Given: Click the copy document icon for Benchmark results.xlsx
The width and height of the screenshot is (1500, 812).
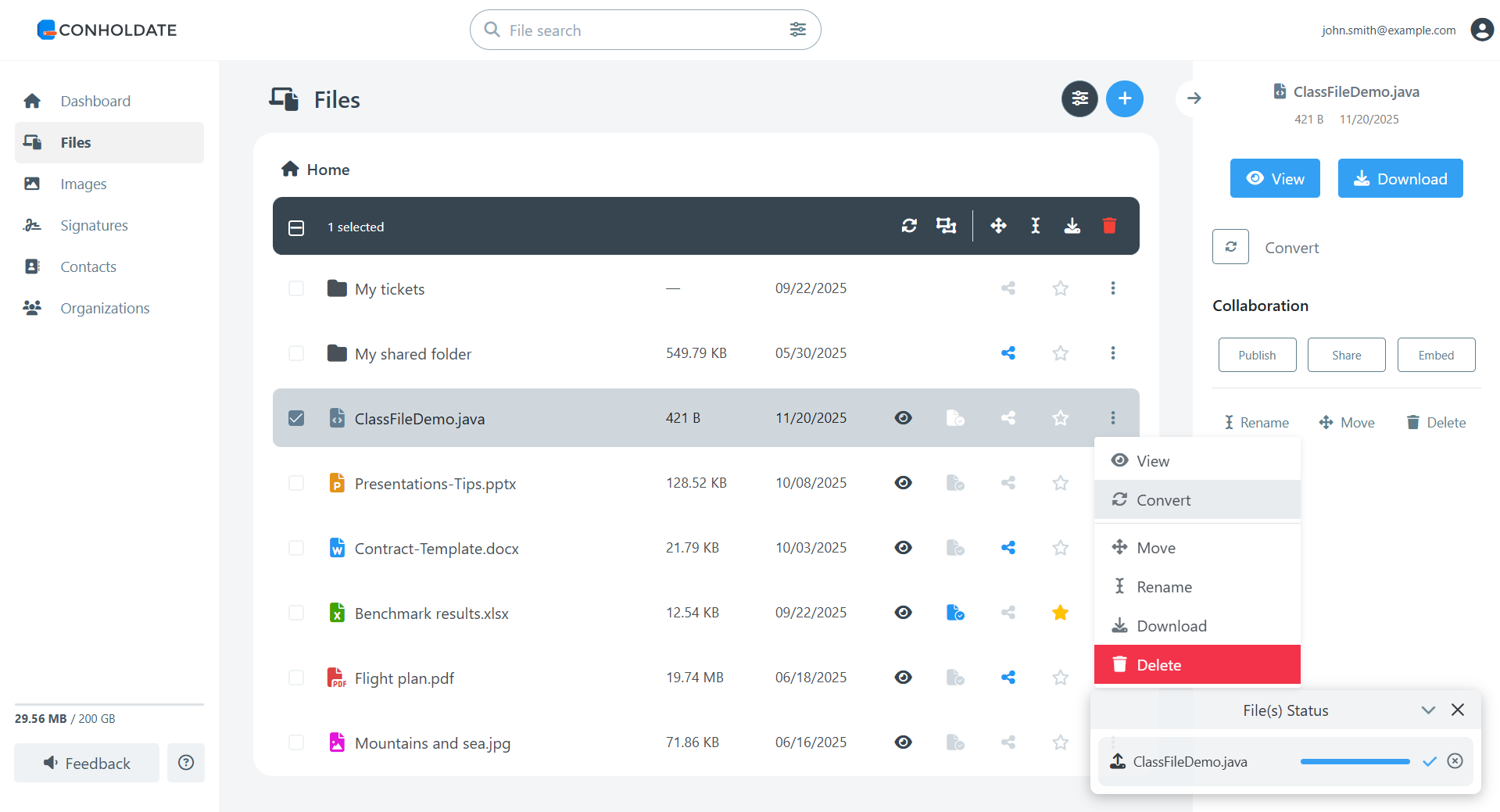Looking at the screenshot, I should point(955,613).
